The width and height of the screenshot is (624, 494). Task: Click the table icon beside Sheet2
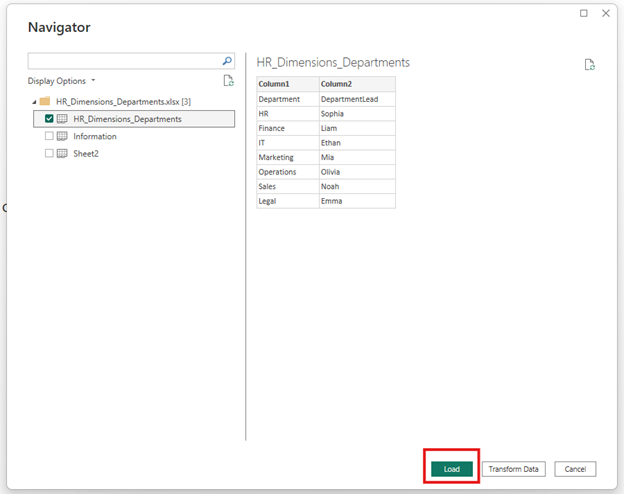point(62,153)
